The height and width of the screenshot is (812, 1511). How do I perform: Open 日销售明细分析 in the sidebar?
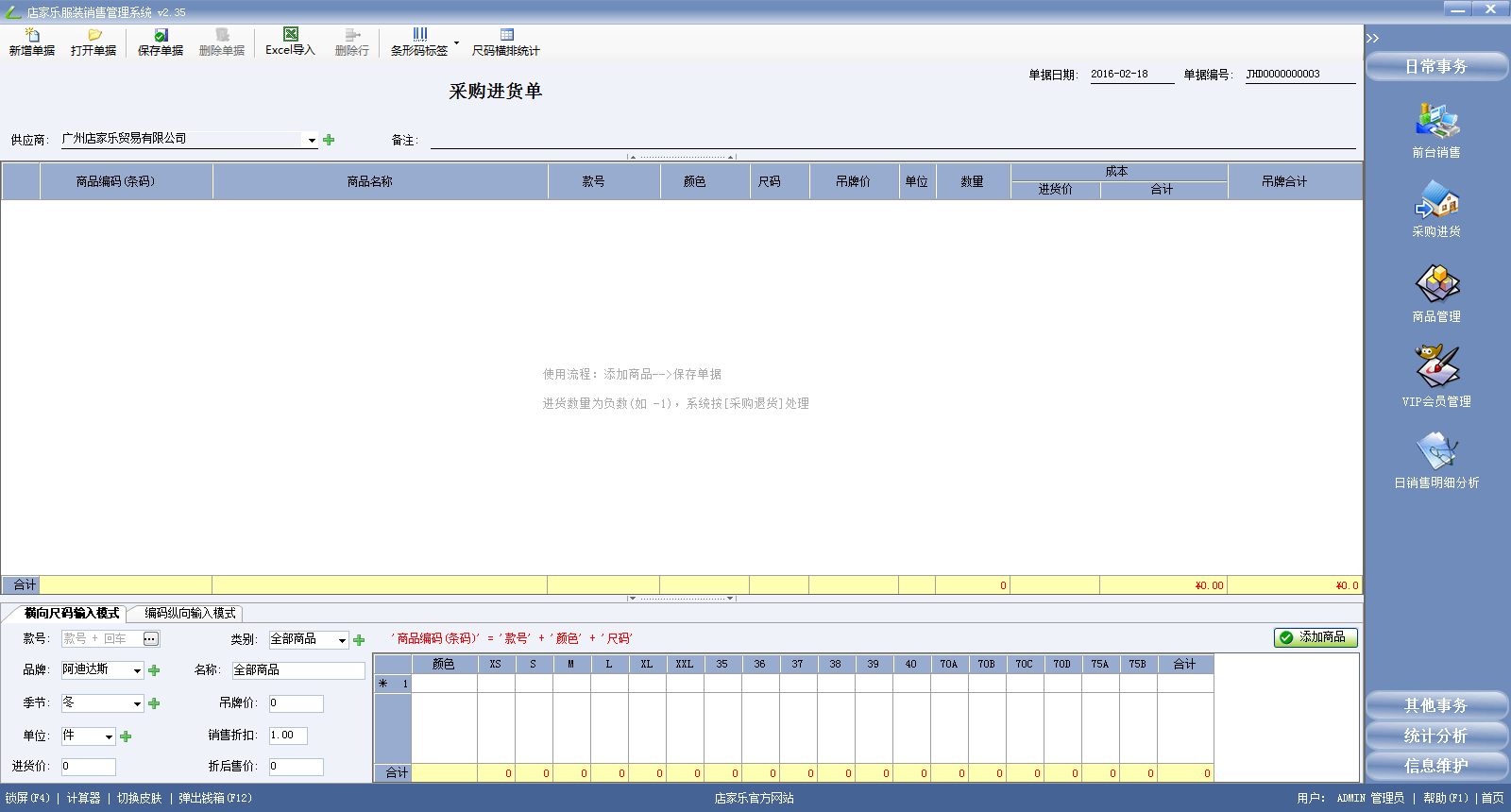pos(1436,460)
